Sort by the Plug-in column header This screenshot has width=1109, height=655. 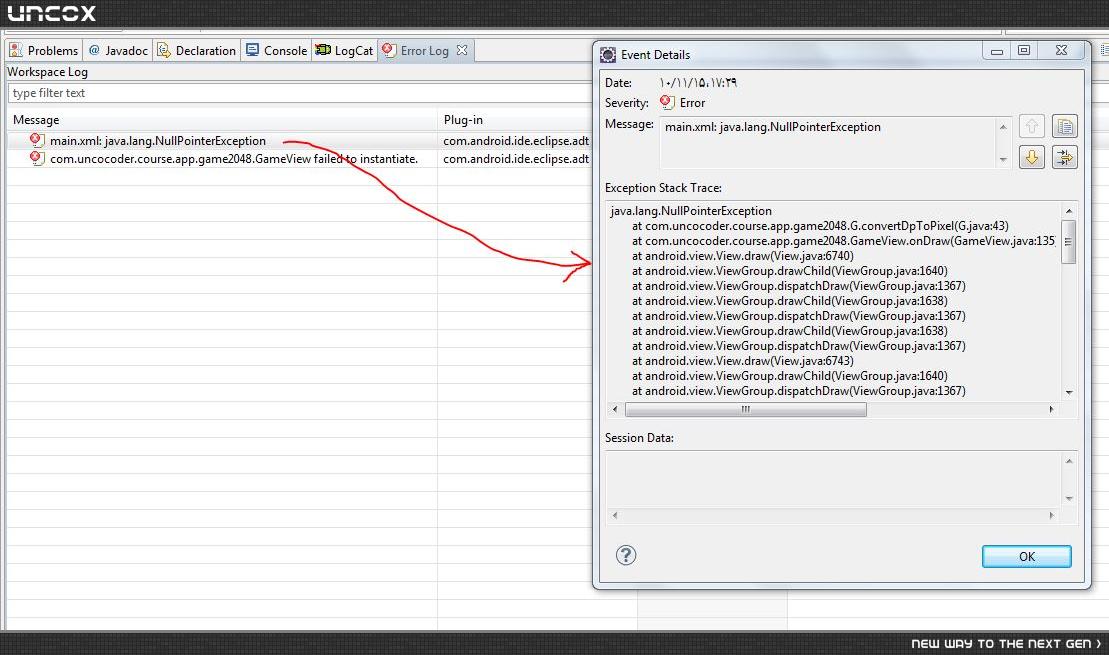tap(515, 120)
